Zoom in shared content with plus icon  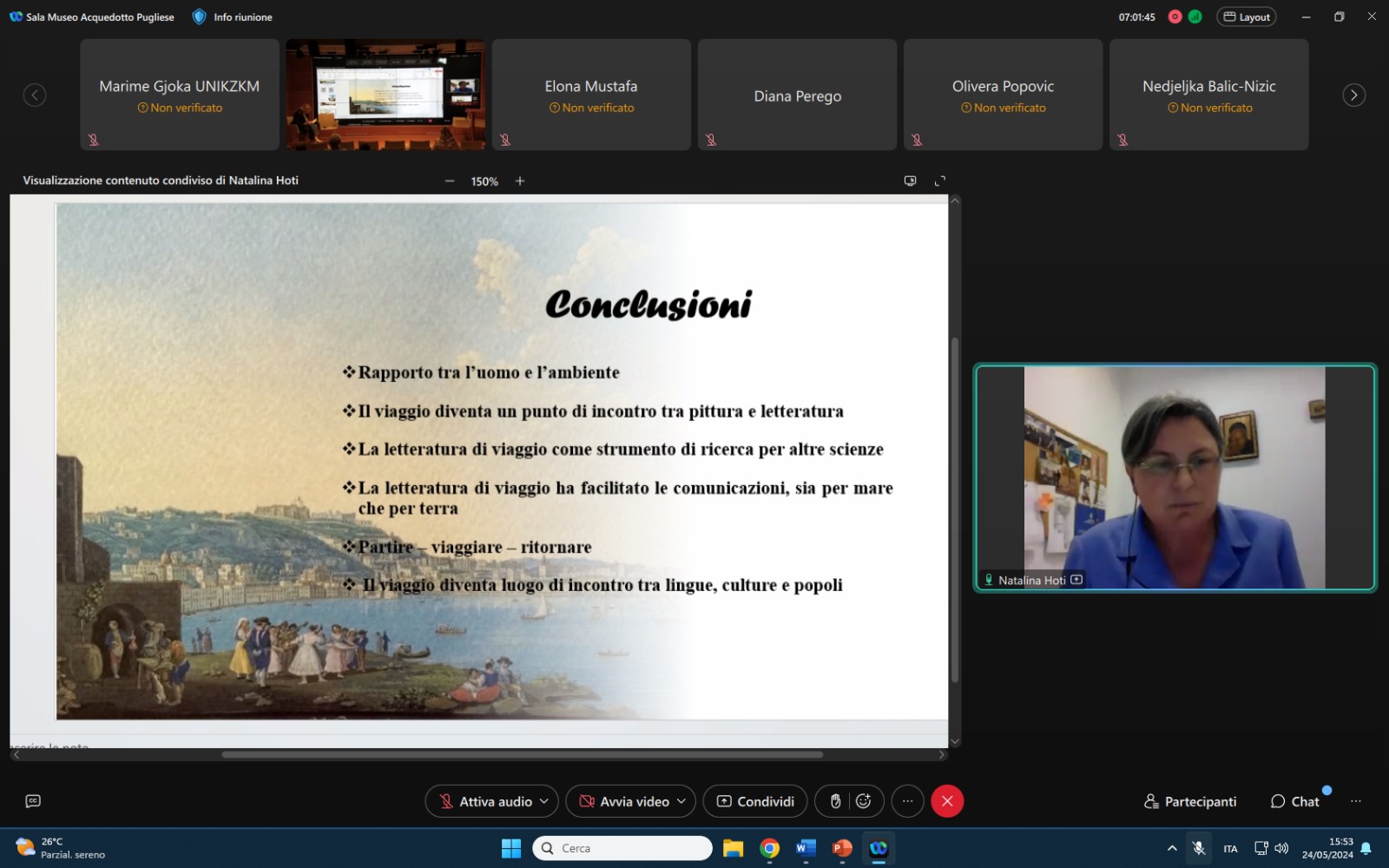[x=520, y=181]
